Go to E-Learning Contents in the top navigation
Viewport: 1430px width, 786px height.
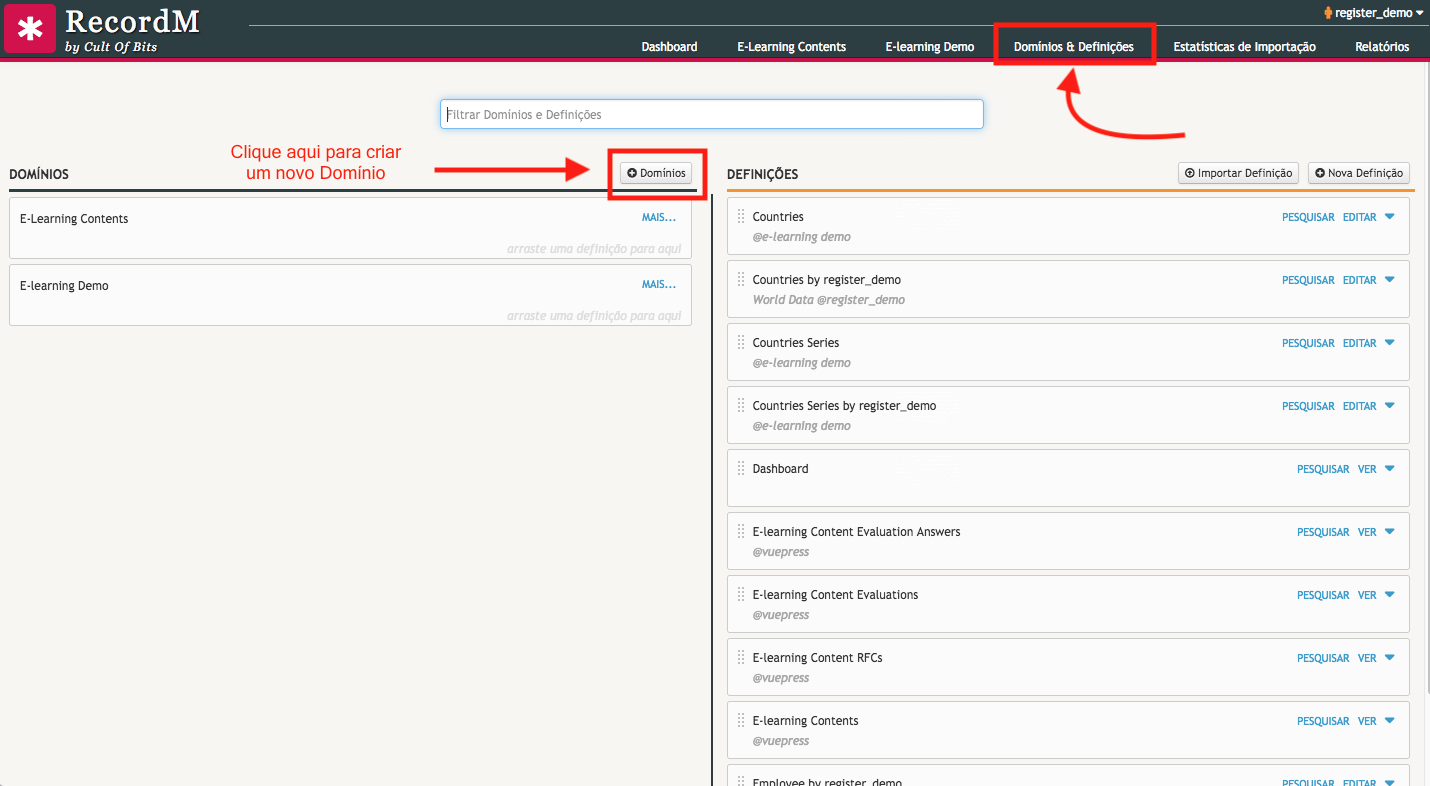pyautogui.click(x=791, y=47)
